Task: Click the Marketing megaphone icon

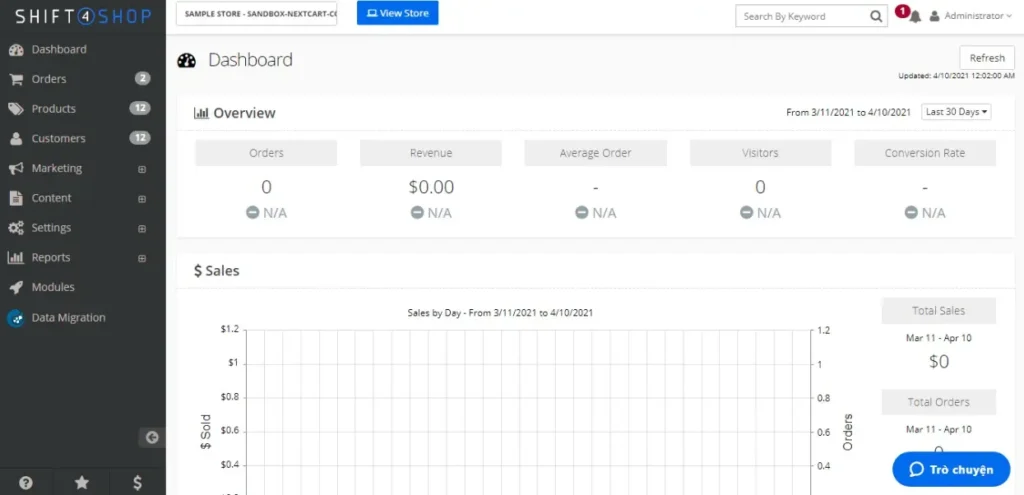Action: (16, 168)
